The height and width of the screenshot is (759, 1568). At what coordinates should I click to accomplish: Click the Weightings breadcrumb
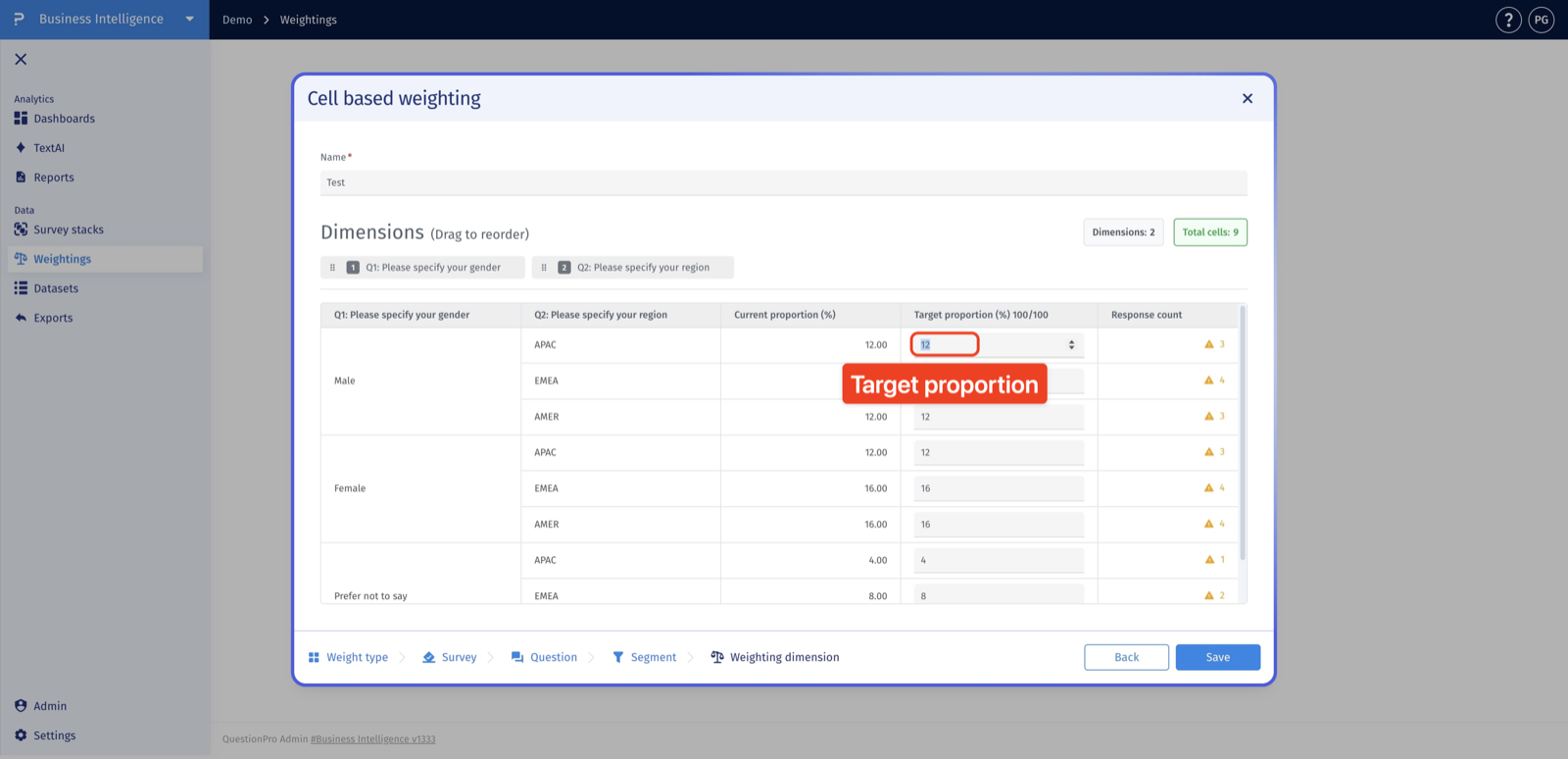308,20
